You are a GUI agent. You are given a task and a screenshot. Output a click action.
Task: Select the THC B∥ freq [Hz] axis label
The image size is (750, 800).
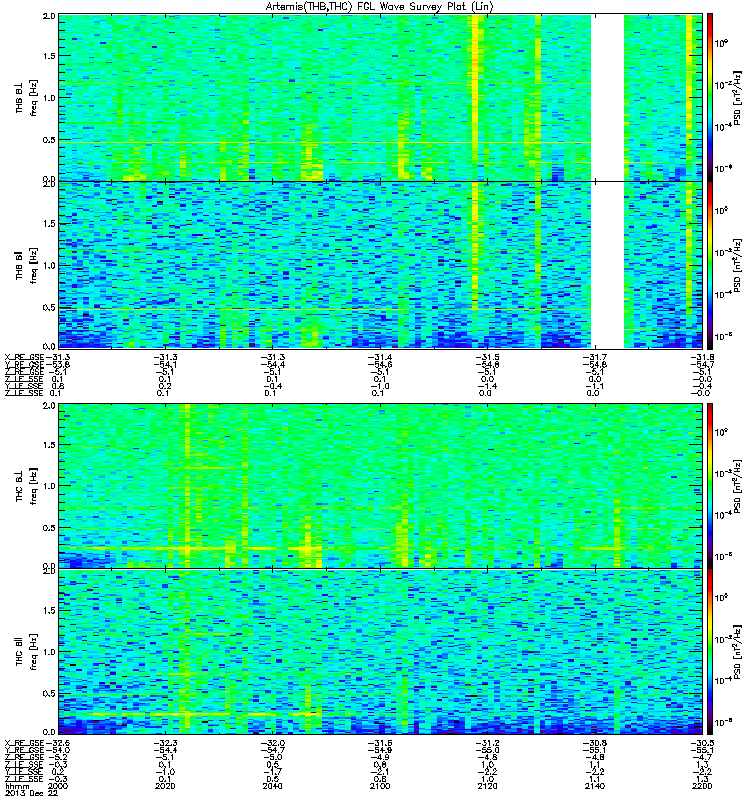pos(26,652)
